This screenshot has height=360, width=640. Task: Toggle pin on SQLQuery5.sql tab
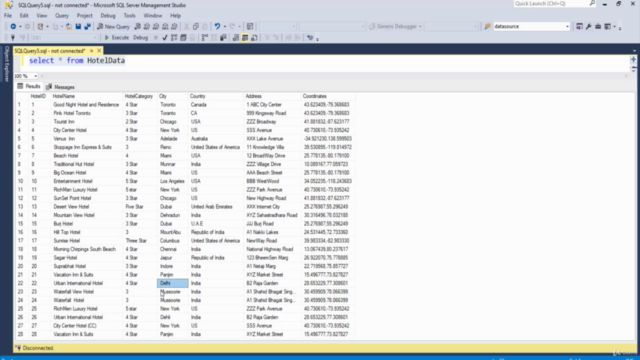click(91, 51)
